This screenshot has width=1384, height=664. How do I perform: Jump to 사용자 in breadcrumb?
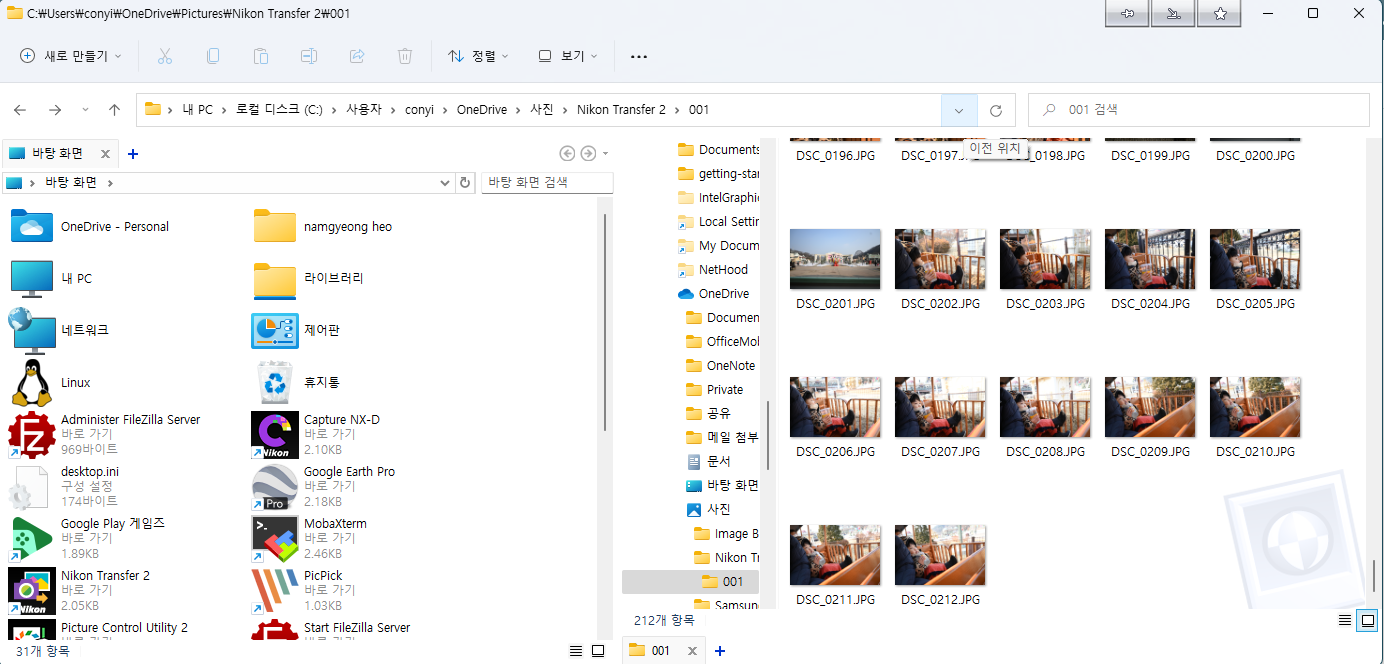pos(364,110)
